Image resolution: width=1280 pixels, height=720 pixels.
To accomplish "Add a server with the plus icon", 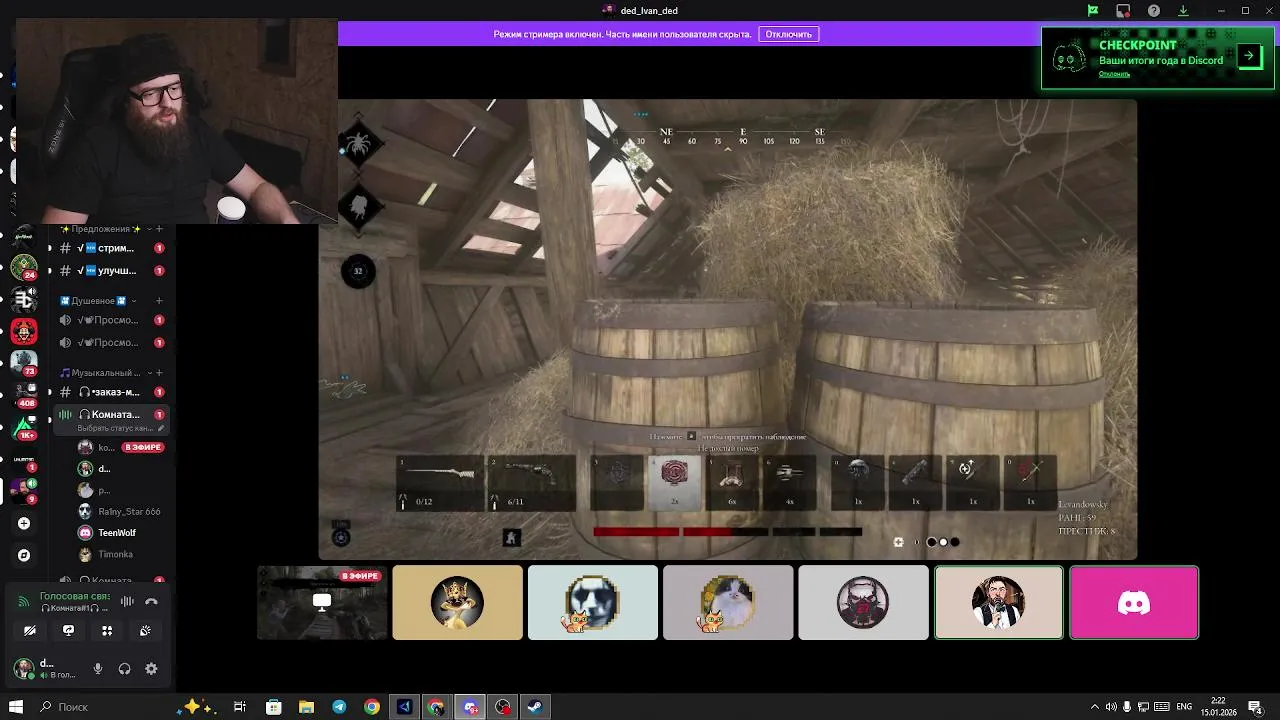I will 24,523.
